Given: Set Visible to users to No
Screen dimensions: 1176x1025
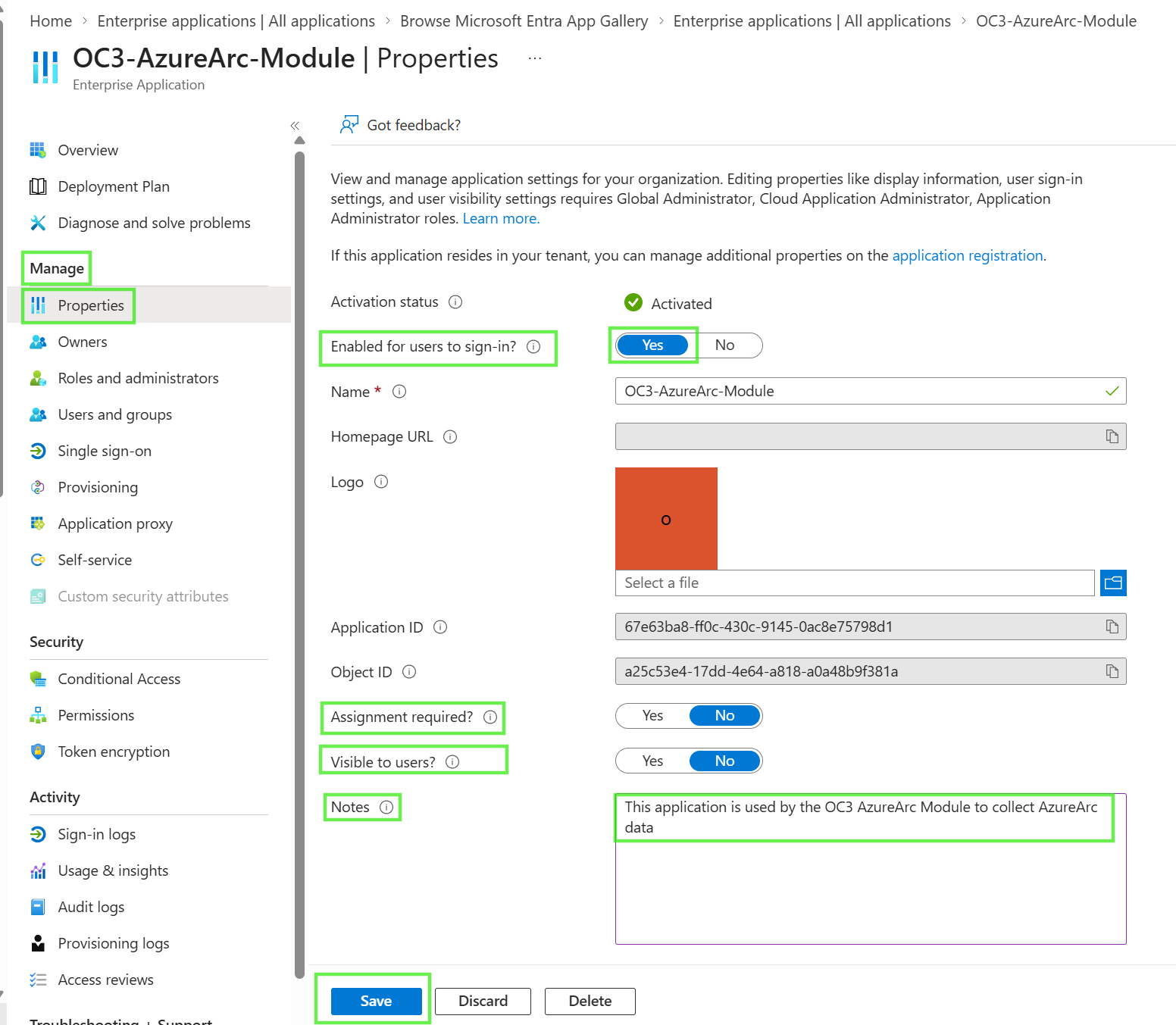Looking at the screenshot, I should [724, 761].
